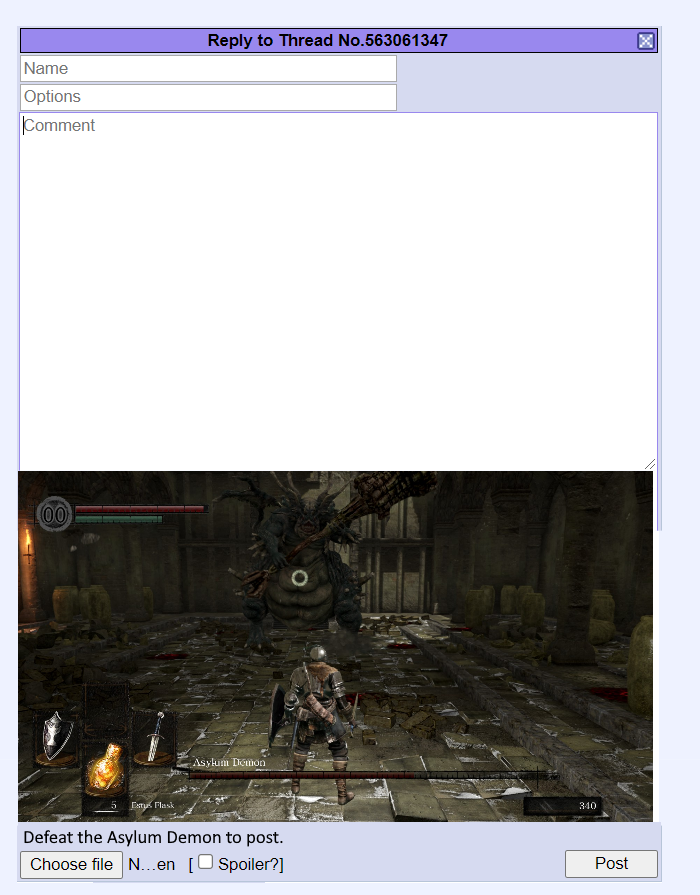Click the comment box resize handle
The image size is (700, 895).
click(x=650, y=464)
